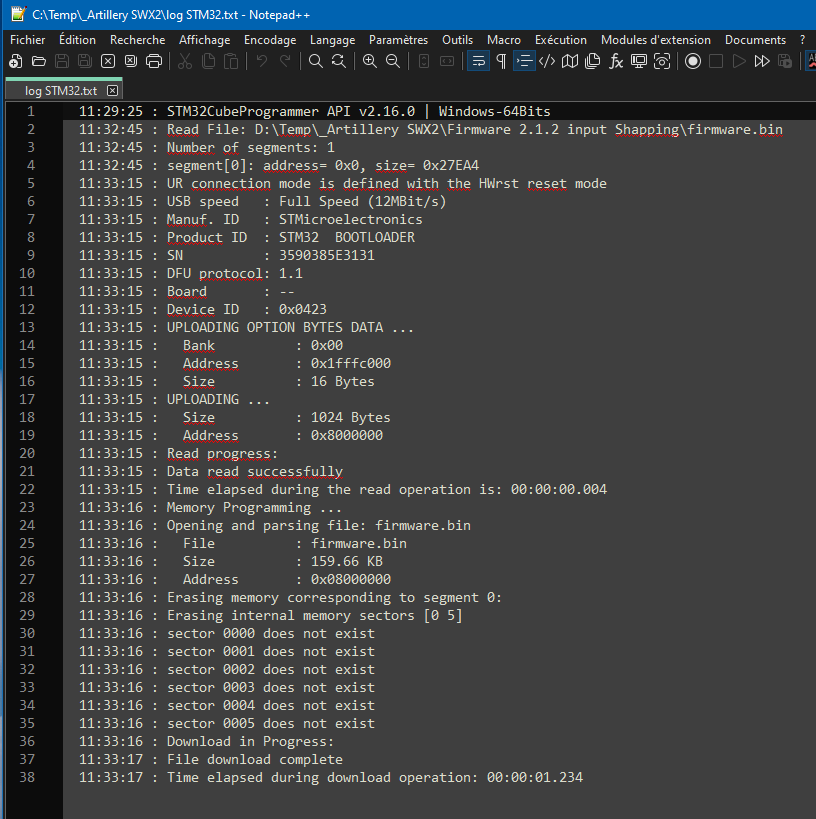The image size is (816, 819).
Task: Click the Playback macro triangle icon
Action: (739, 61)
